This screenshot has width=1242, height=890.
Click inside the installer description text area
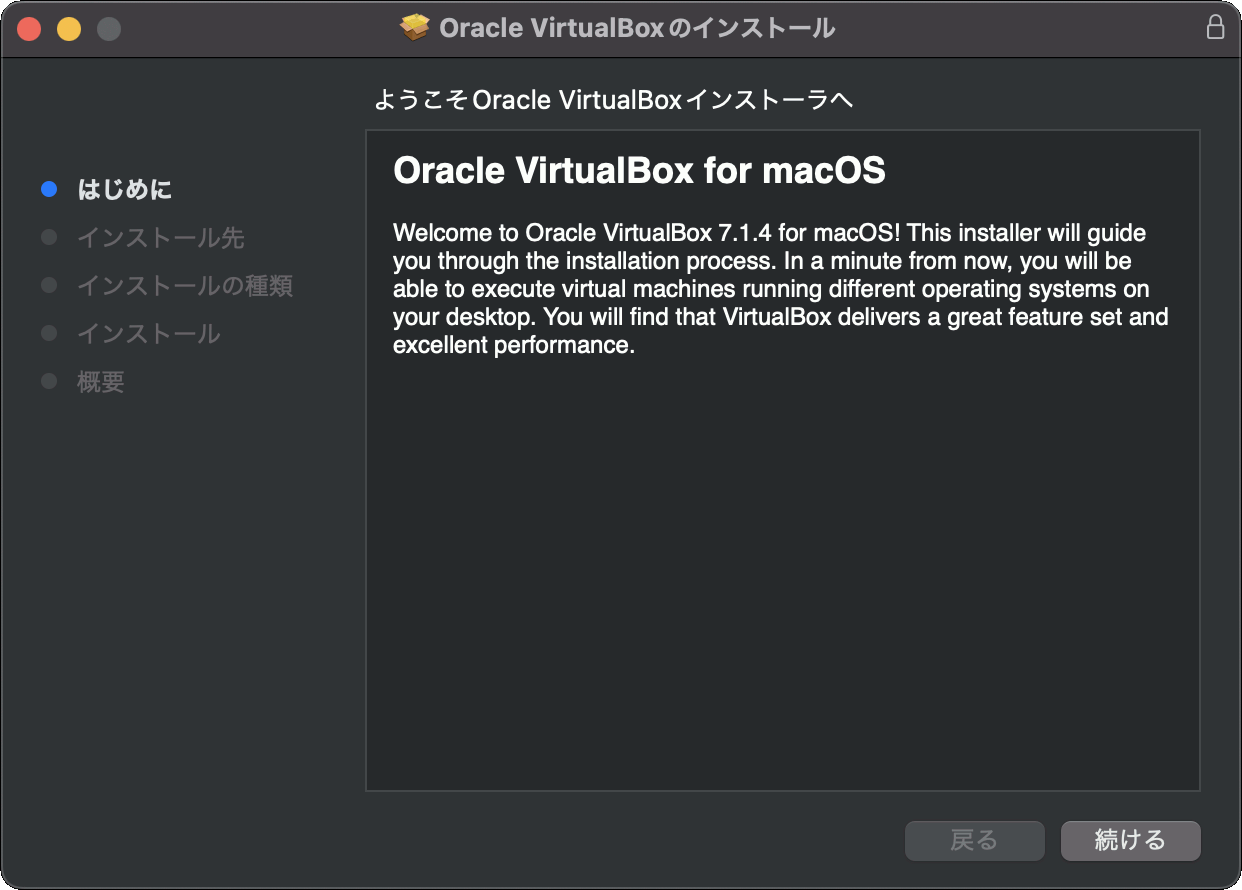tap(780, 288)
